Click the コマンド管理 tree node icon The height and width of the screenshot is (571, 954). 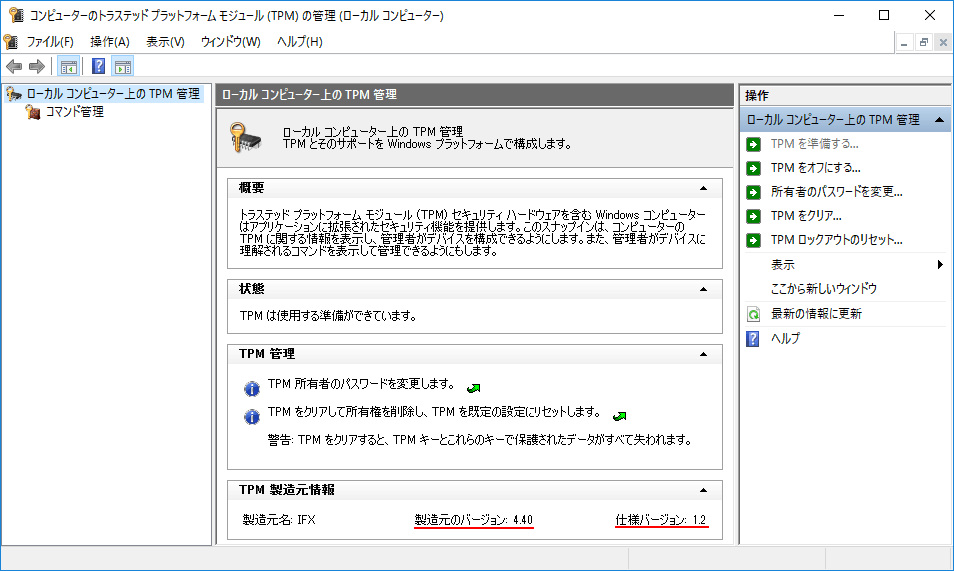pos(33,112)
